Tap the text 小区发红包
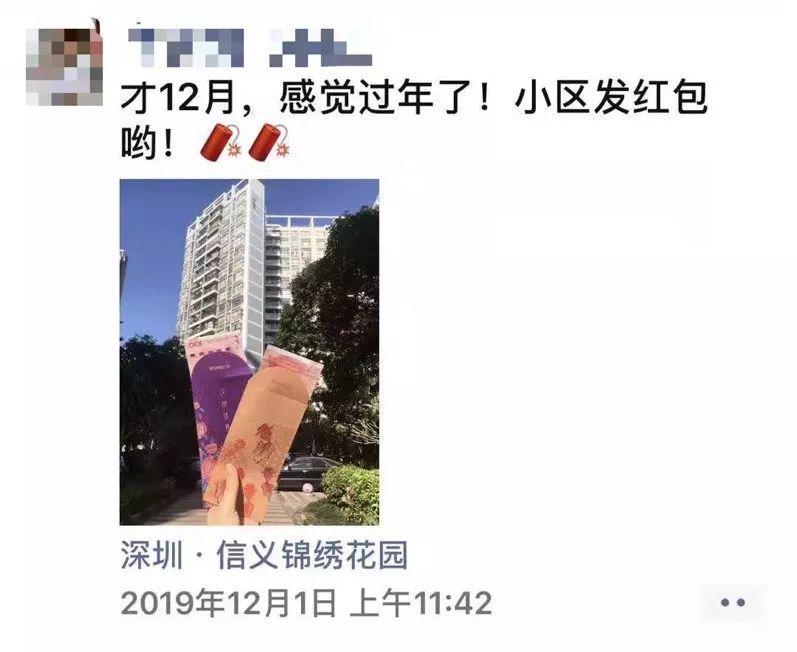The height and width of the screenshot is (652, 797). pos(611,98)
